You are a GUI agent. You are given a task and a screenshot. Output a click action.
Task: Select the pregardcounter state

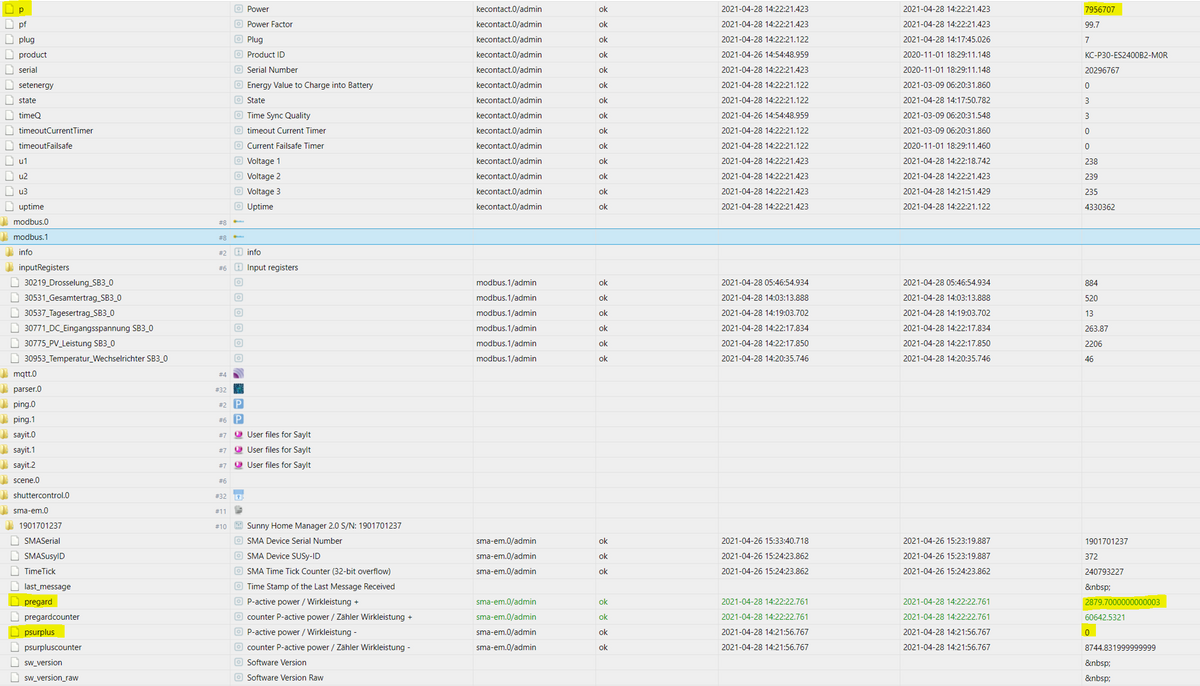(x=52, y=617)
